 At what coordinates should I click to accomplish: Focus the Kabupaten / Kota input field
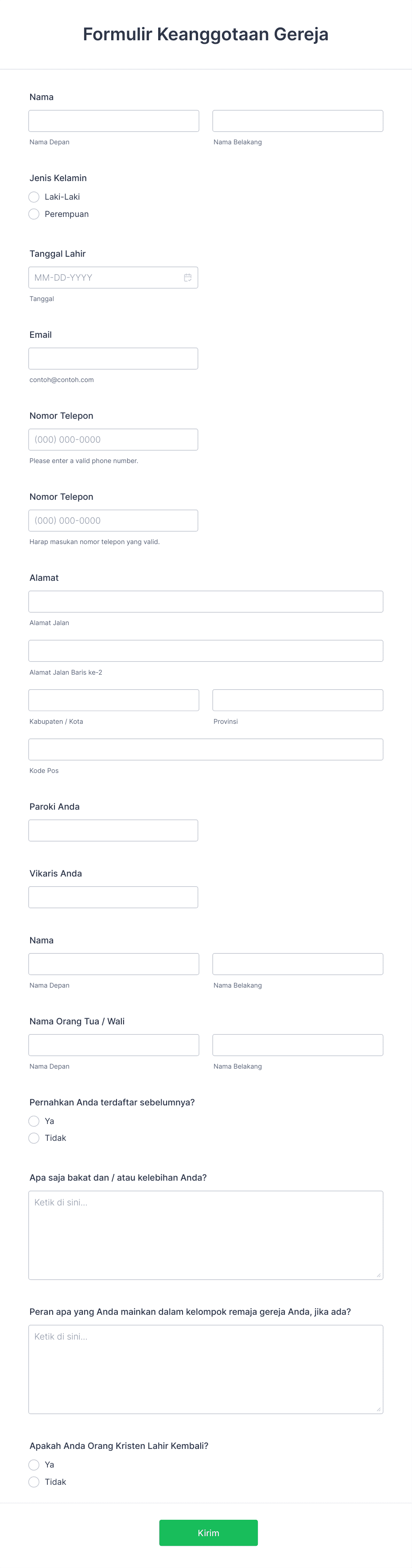113,699
